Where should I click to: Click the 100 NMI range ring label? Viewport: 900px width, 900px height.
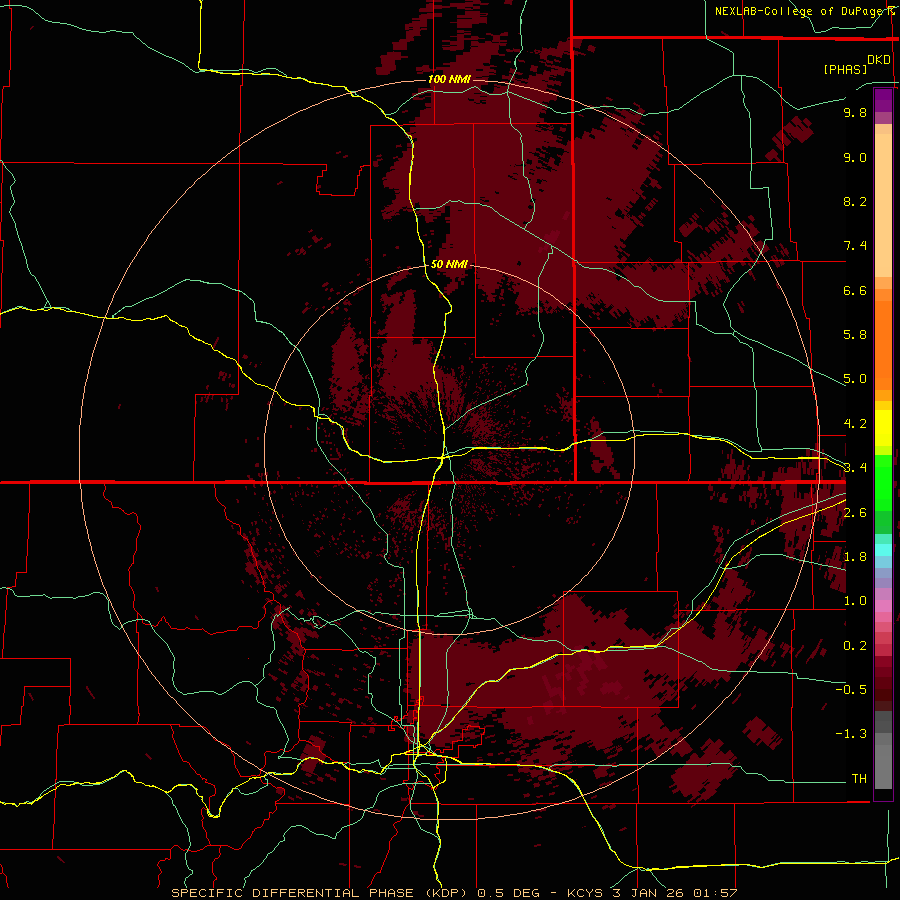click(449, 79)
